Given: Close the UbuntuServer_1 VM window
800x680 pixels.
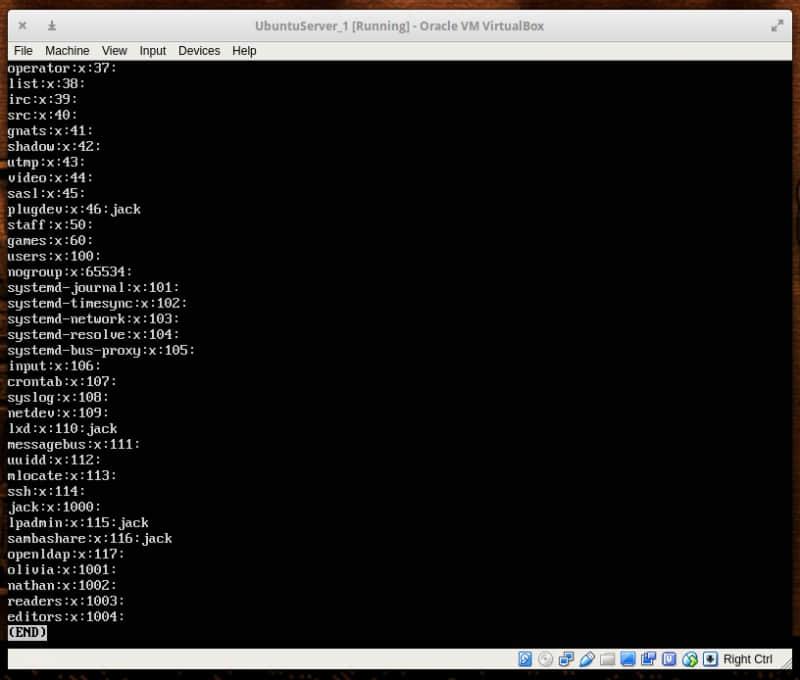Looking at the screenshot, I should (22, 26).
